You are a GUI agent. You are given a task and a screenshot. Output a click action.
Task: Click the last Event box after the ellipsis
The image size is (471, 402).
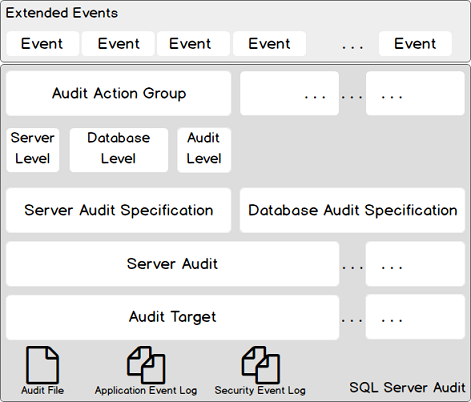[x=415, y=44]
